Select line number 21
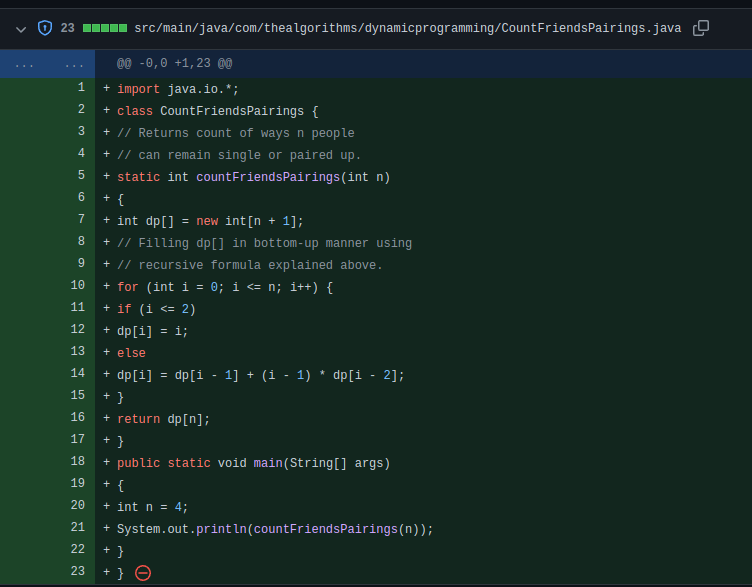This screenshot has width=752, height=587. [x=78, y=528]
